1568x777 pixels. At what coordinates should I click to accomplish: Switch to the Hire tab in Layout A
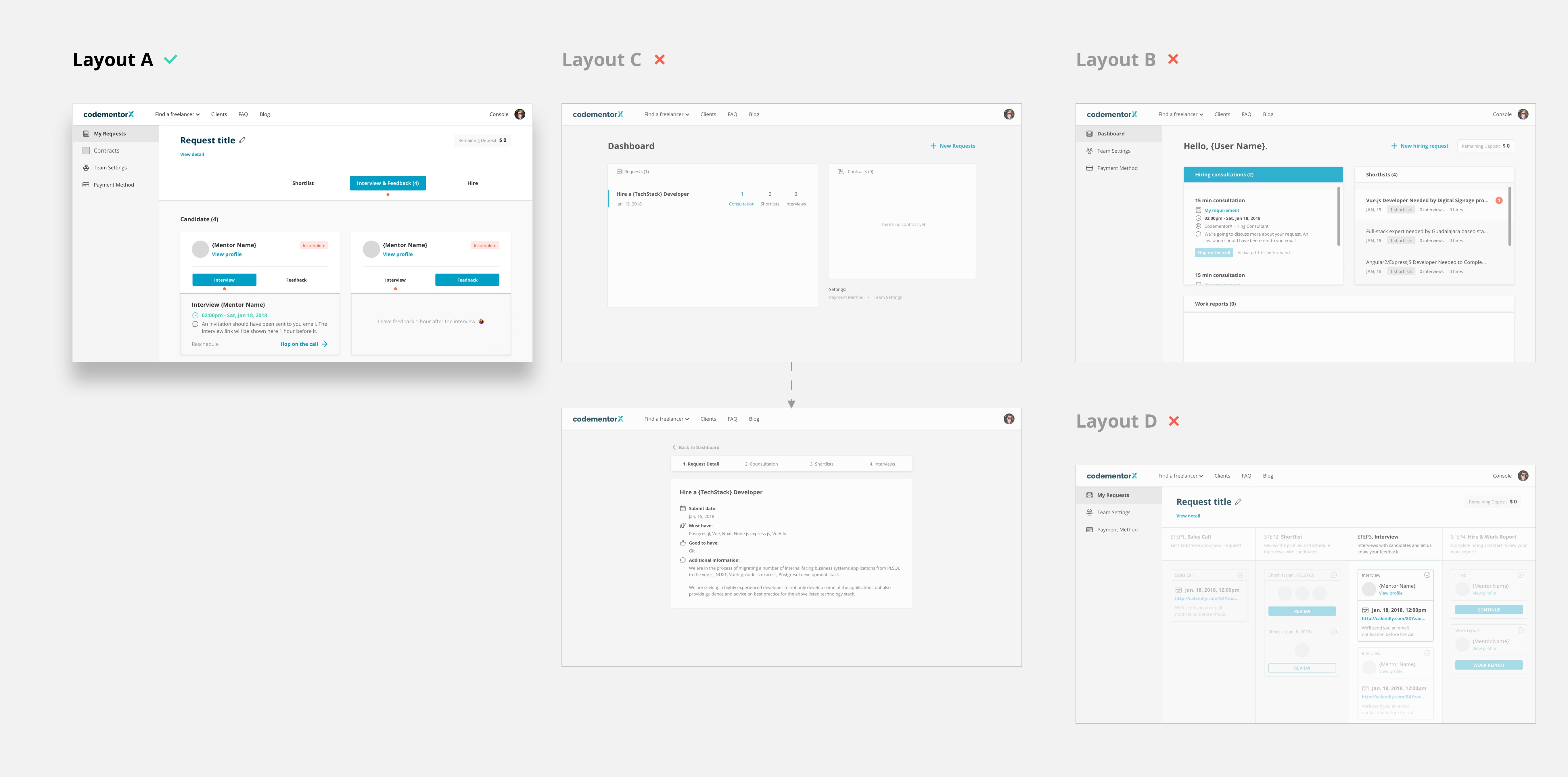pos(472,183)
